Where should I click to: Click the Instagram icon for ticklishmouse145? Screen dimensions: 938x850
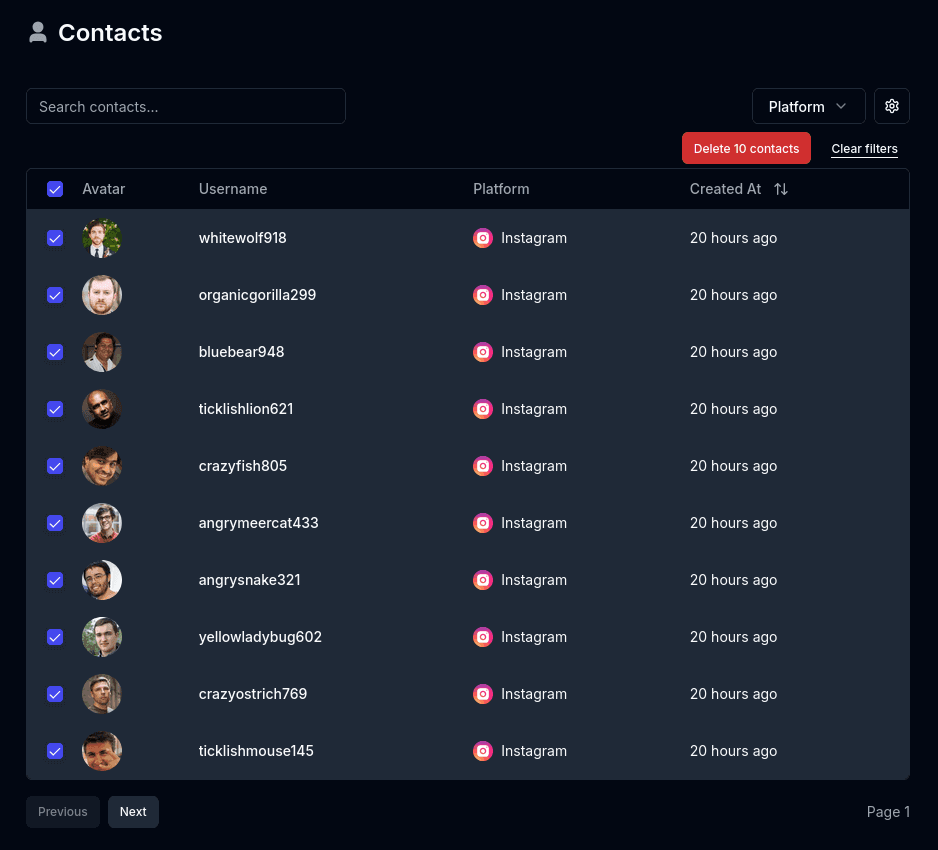coord(483,751)
